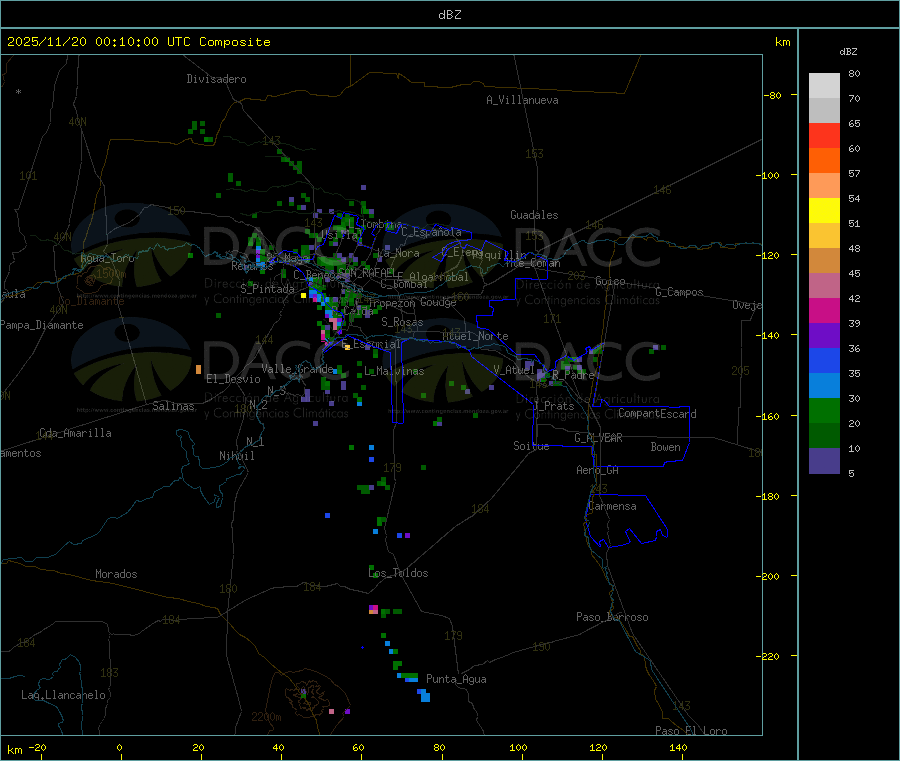Click the Salinas map label

point(173,406)
